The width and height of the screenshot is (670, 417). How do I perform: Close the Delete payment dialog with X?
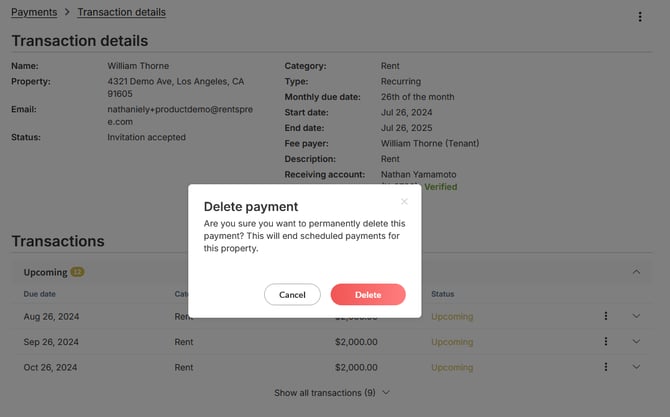pyautogui.click(x=404, y=201)
